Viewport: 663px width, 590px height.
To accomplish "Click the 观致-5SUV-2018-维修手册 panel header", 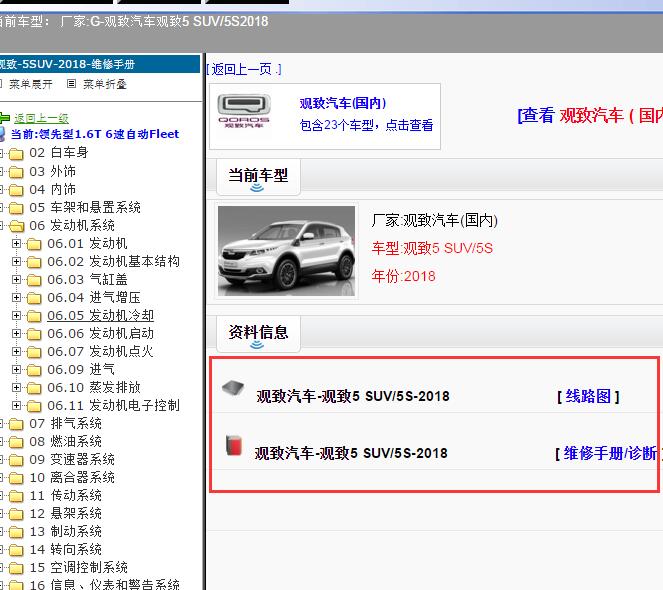I will (100, 64).
